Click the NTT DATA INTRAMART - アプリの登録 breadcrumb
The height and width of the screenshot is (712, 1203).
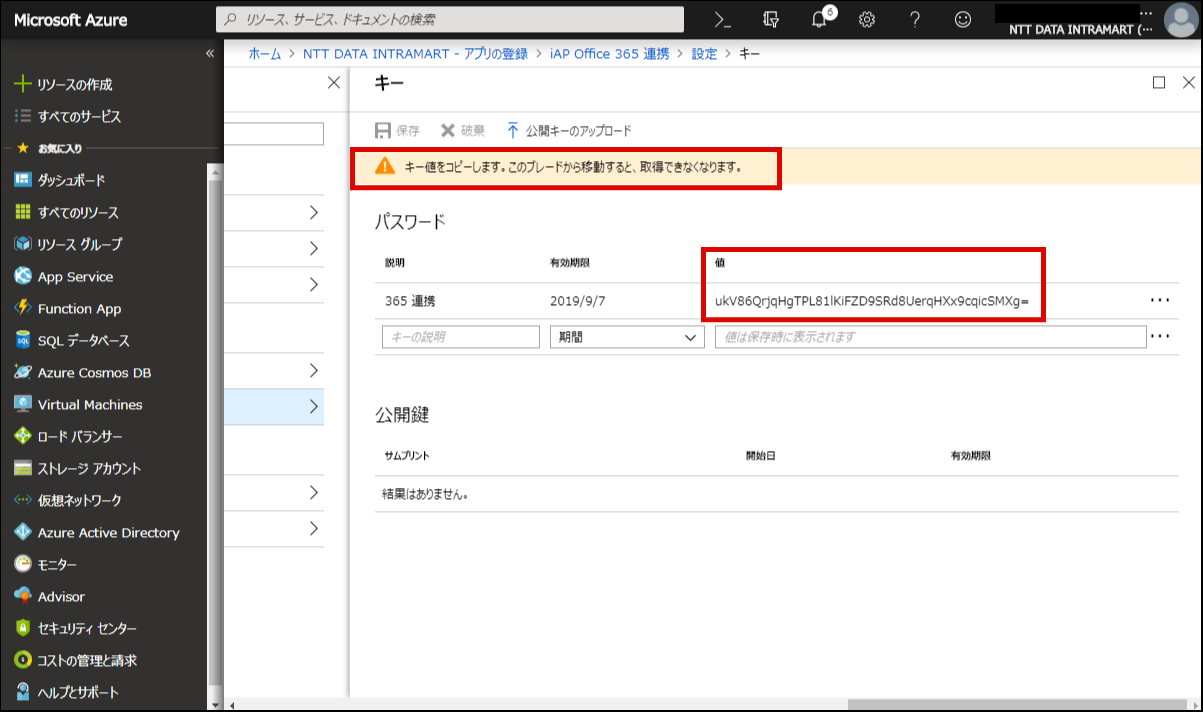click(415, 54)
